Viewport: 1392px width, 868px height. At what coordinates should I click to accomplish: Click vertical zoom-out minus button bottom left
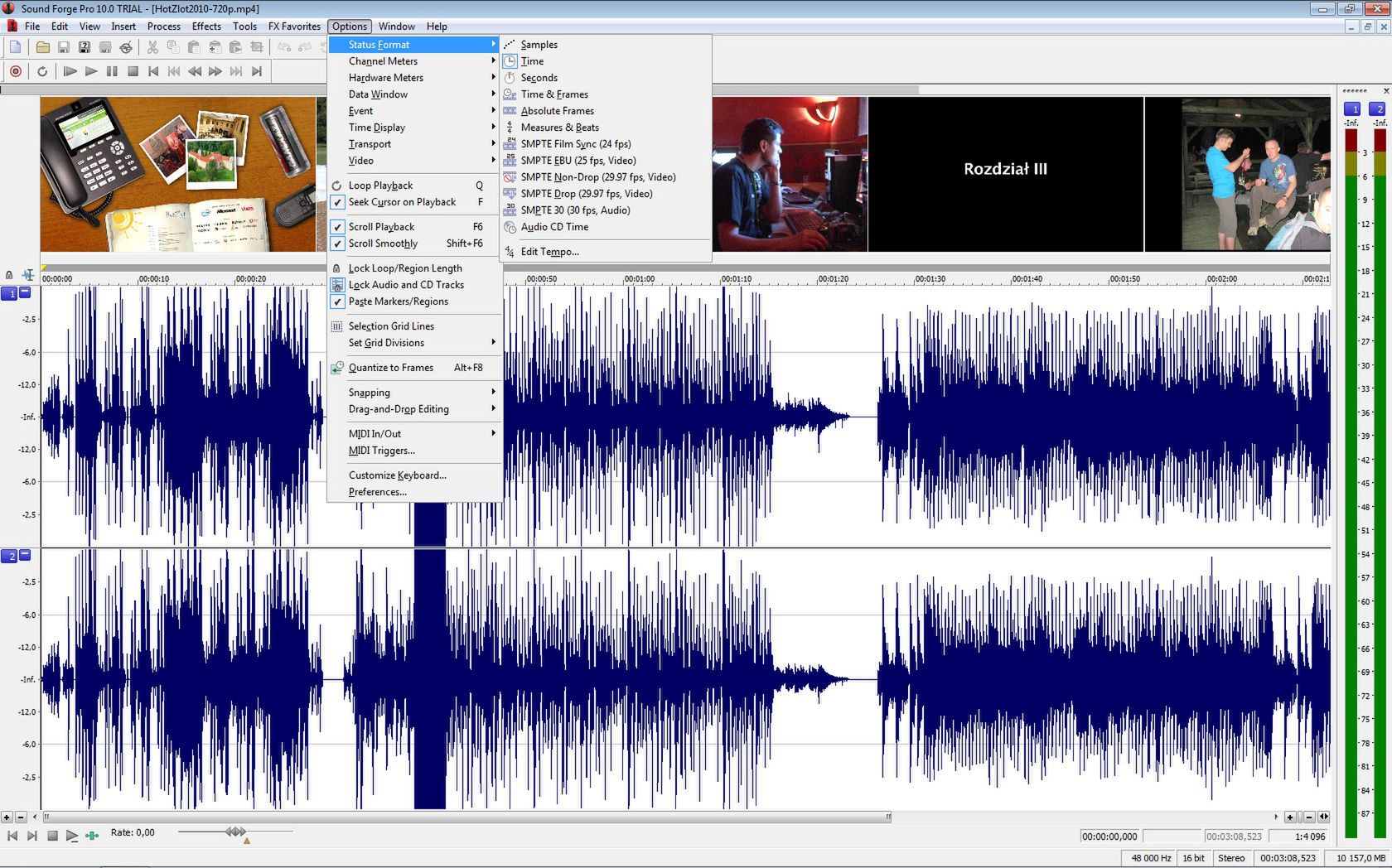pyautogui.click(x=21, y=817)
